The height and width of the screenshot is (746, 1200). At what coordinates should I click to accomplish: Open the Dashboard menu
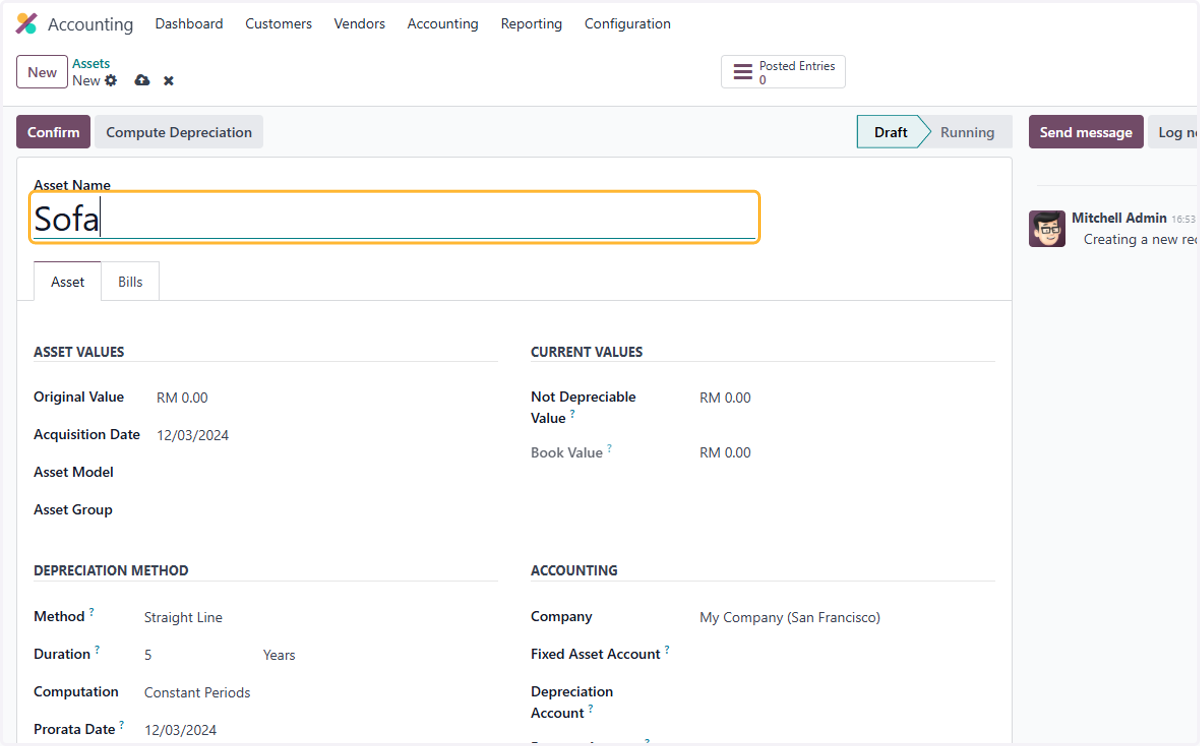pyautogui.click(x=189, y=24)
